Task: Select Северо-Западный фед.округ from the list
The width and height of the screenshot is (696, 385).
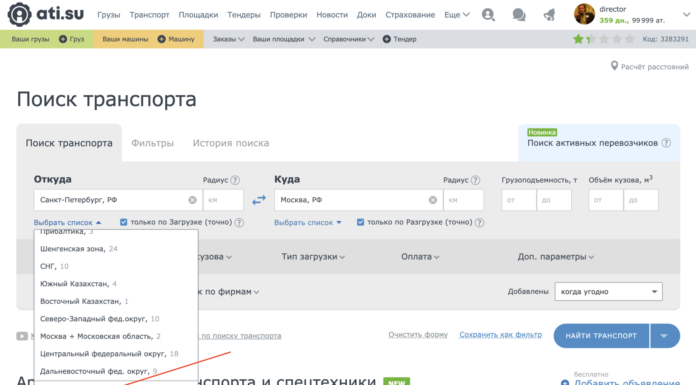Action: (116, 319)
